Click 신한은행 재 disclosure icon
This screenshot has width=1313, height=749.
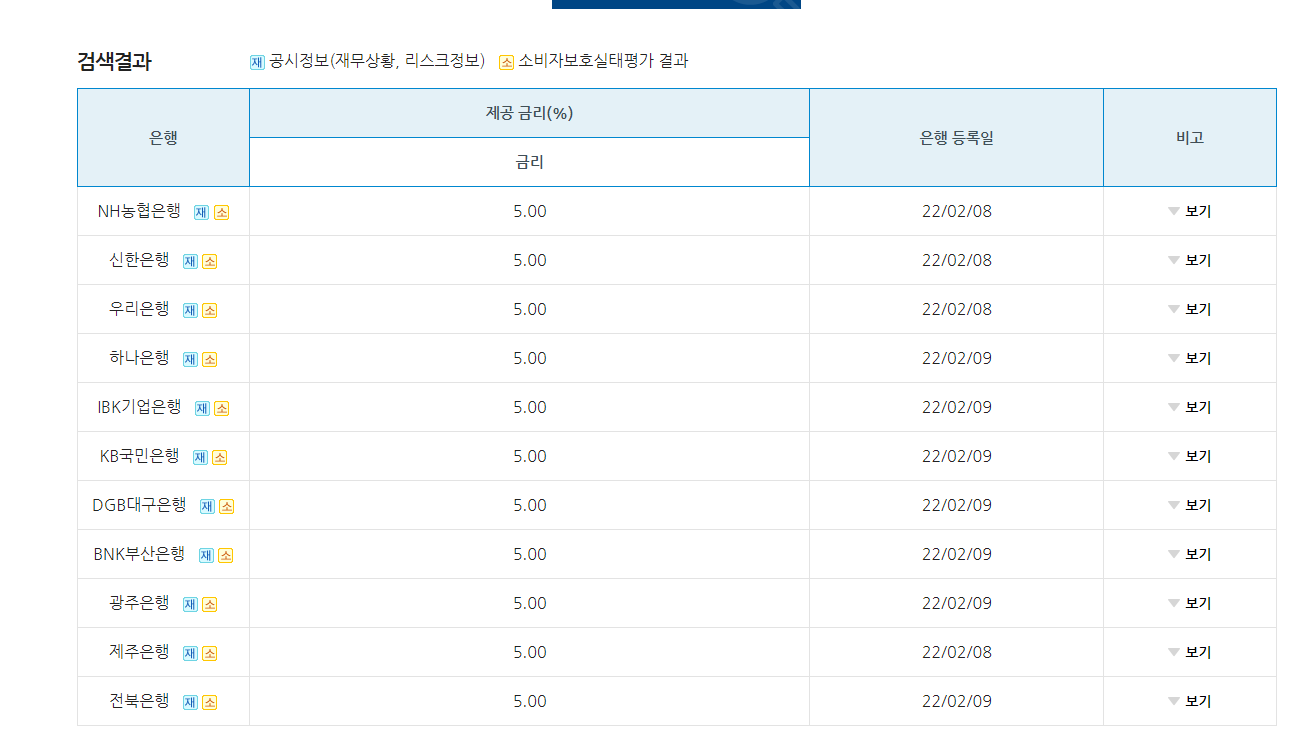pos(190,261)
